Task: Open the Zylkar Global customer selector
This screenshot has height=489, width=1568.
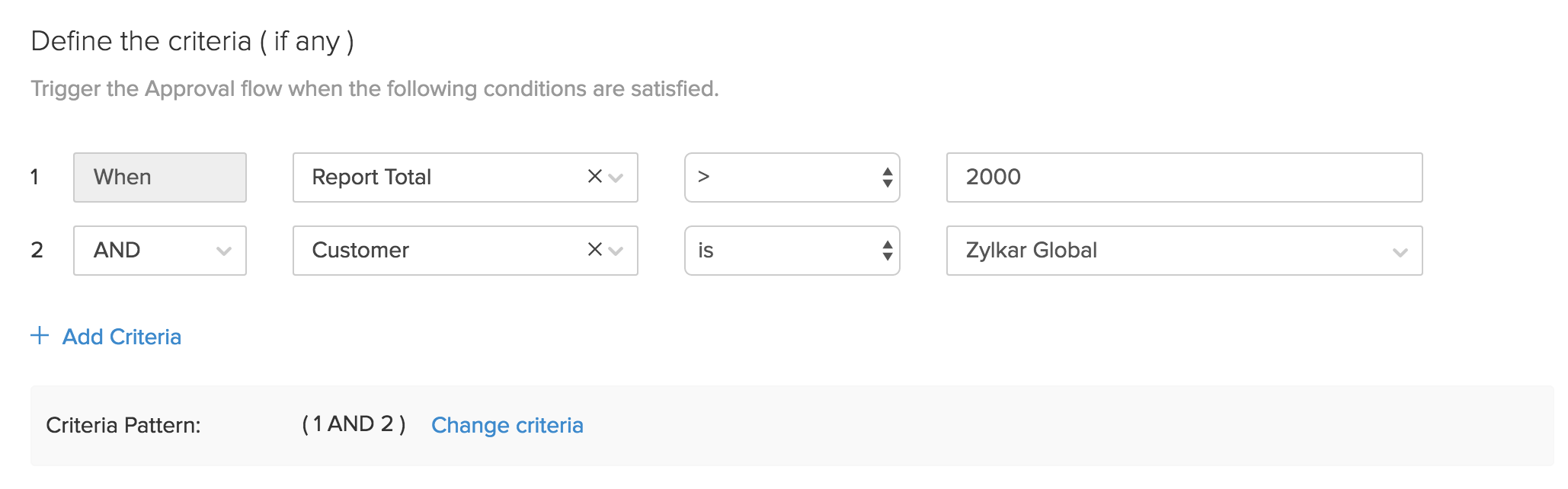Action: click(x=1181, y=250)
